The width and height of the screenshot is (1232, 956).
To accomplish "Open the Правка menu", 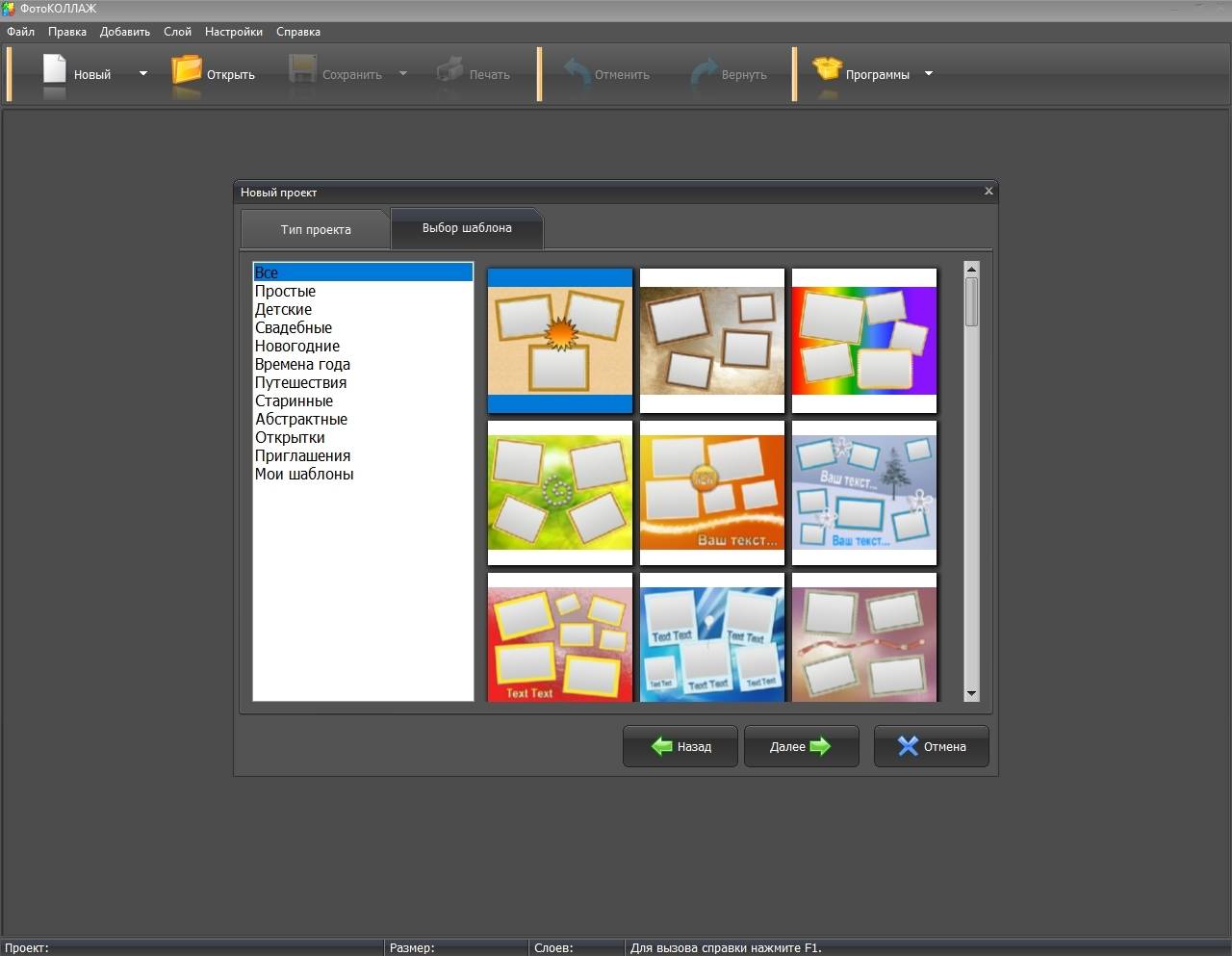I will pos(67,32).
